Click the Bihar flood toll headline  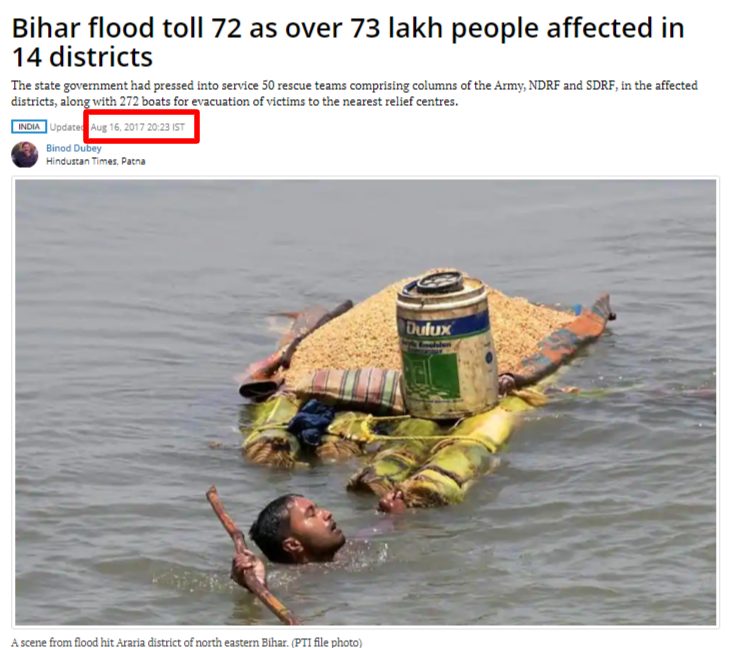click(x=348, y=42)
